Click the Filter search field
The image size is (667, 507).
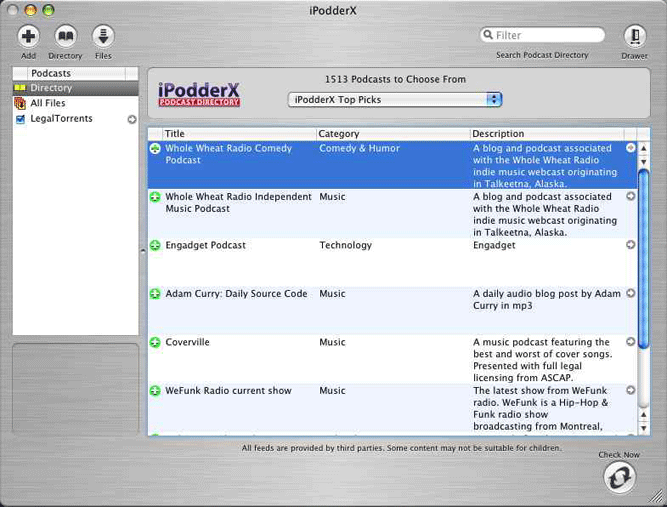tap(542, 35)
